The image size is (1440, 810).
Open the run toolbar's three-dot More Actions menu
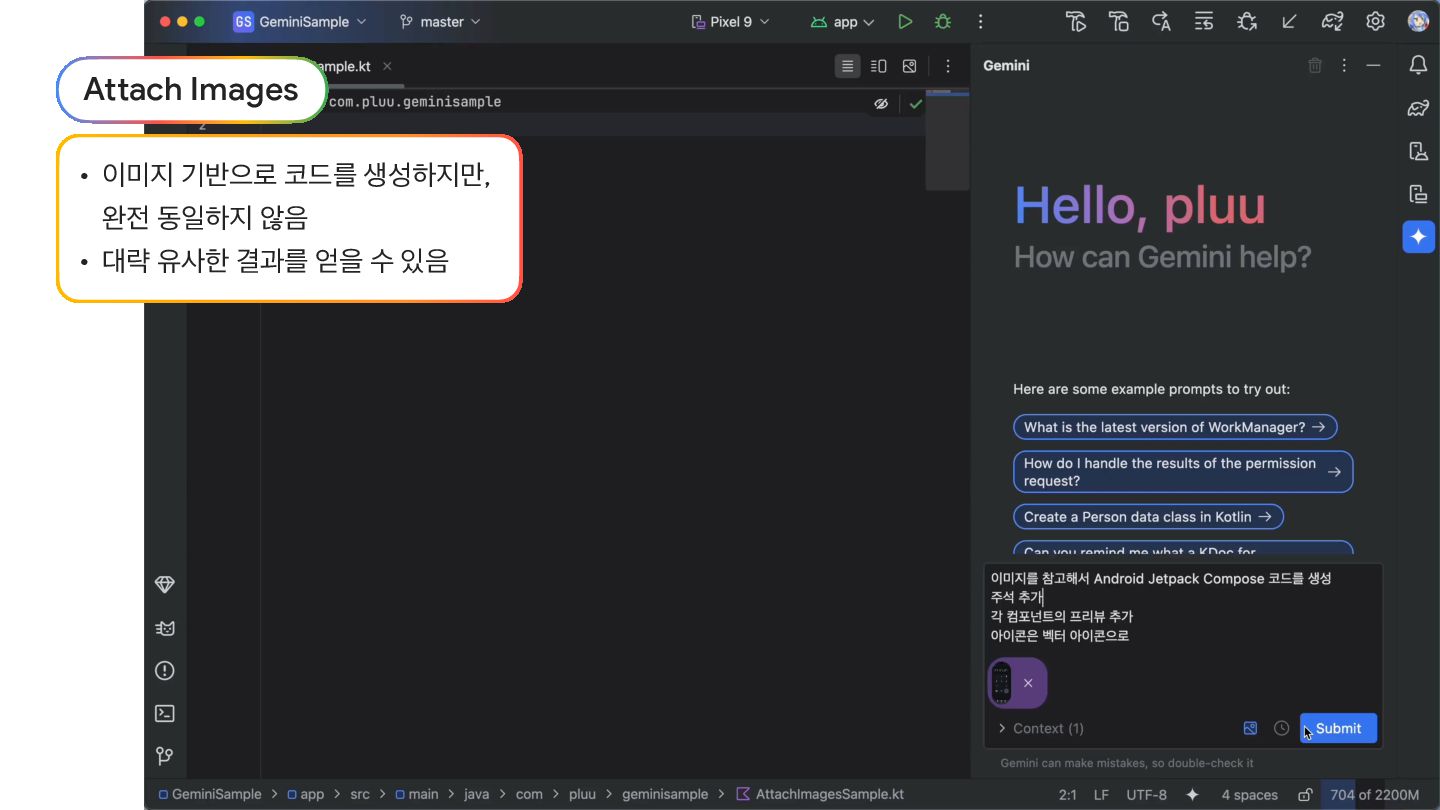pos(980,22)
